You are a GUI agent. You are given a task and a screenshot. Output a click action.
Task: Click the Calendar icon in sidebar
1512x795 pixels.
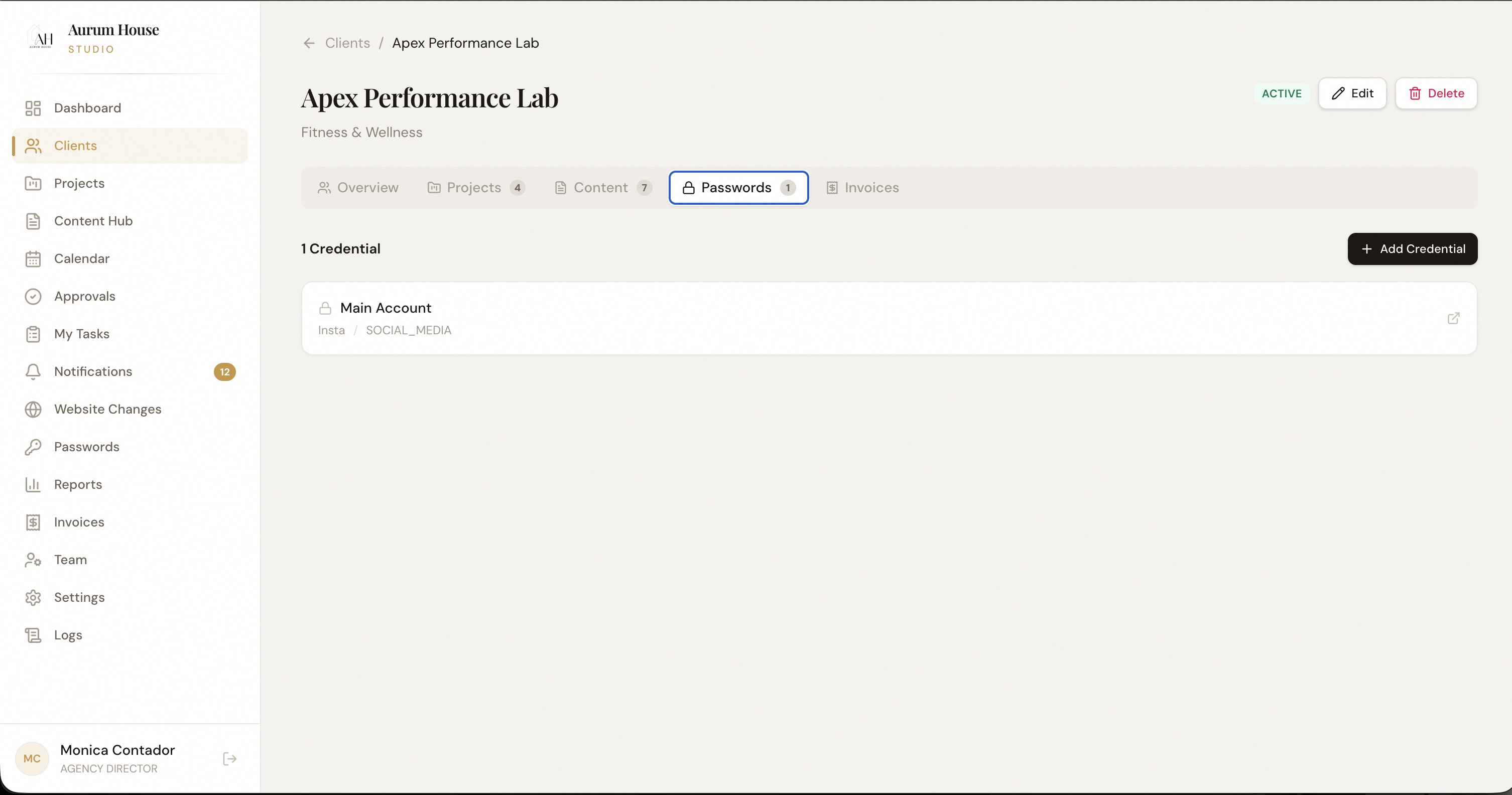[x=34, y=259]
